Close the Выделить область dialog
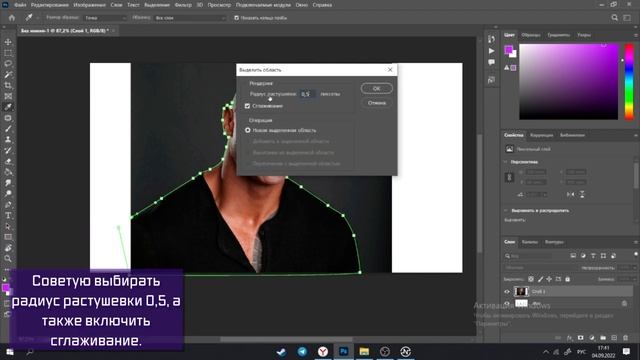This screenshot has width=640, height=360. tap(390, 70)
